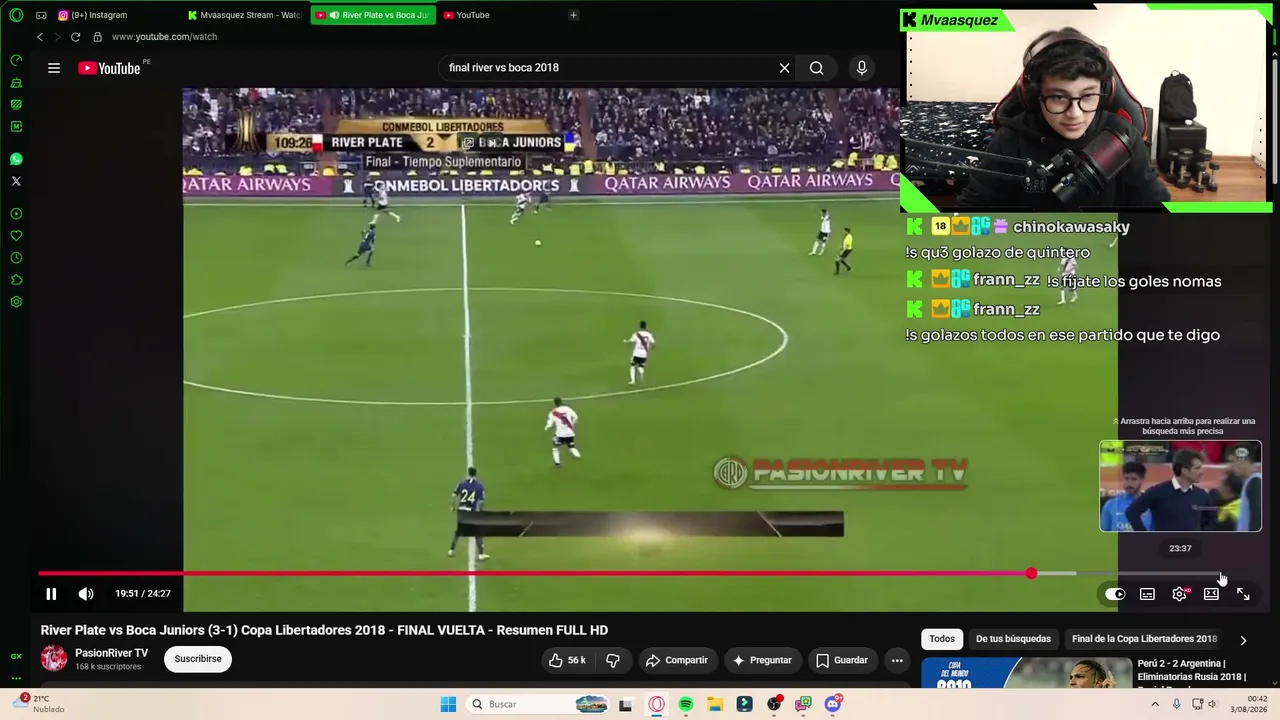
Task: Open extensions cube in sidebar
Action: click(16, 280)
